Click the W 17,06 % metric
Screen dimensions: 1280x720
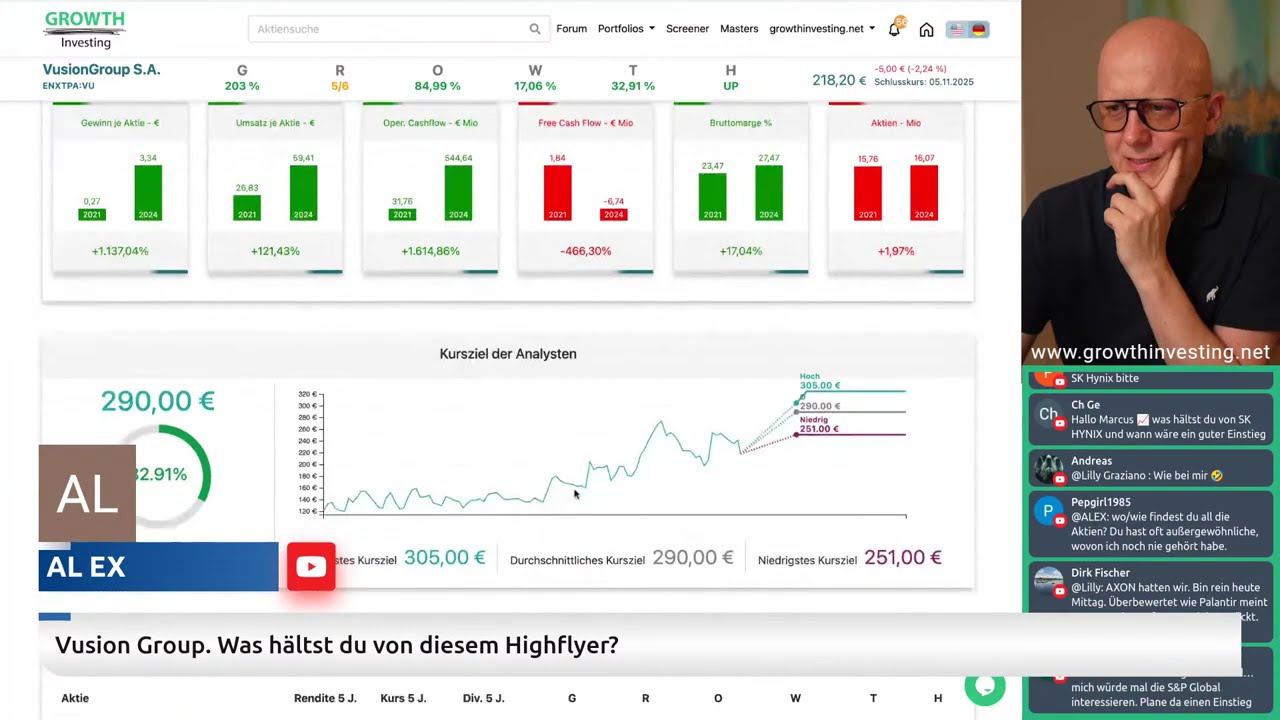click(535, 78)
